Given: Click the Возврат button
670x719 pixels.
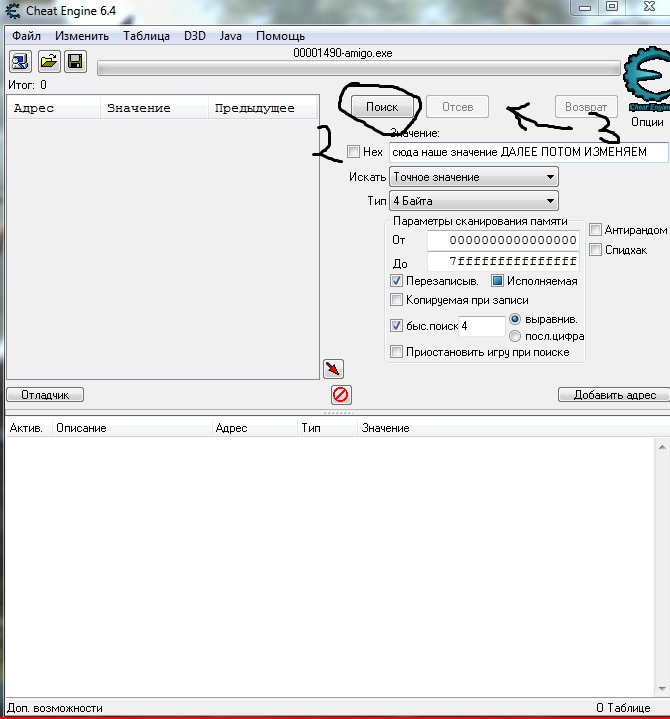Looking at the screenshot, I should tap(586, 107).
